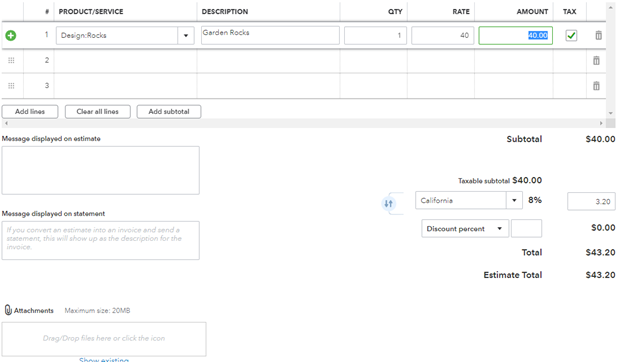
Task: Click the Add lines button
Action: [x=30, y=111]
